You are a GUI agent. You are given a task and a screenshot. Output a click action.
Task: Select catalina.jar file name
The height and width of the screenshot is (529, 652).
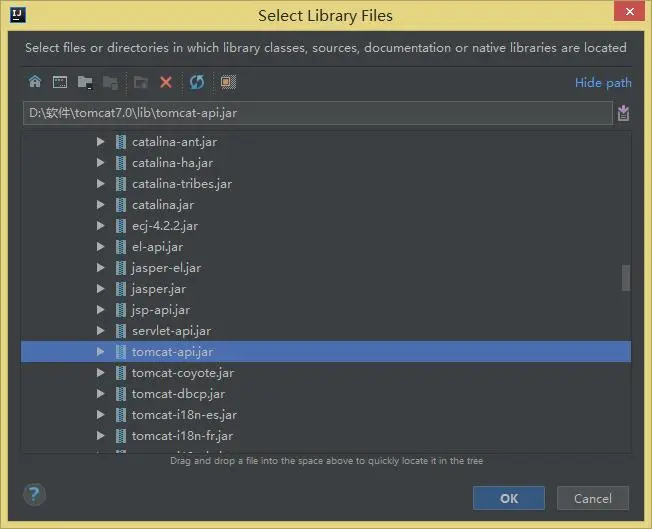[163, 205]
